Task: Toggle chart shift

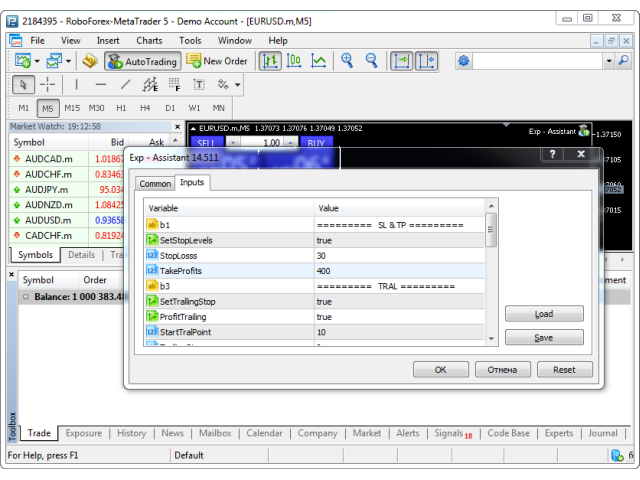Action: pos(426,61)
